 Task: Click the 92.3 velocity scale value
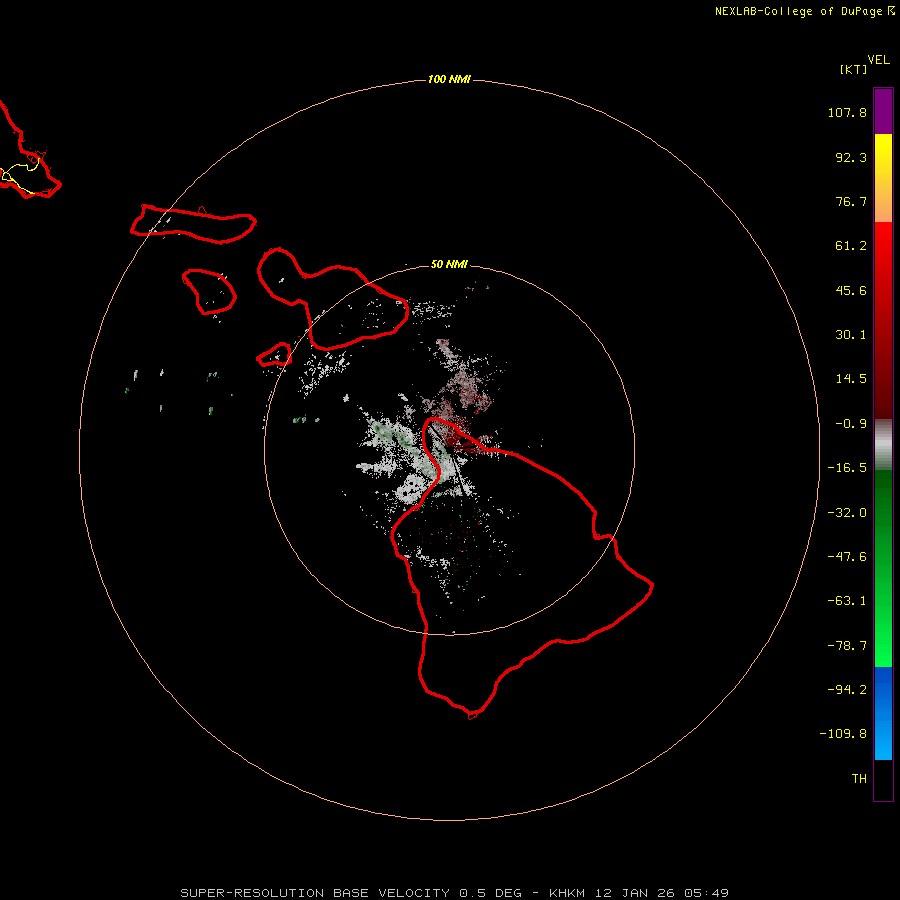(x=851, y=157)
